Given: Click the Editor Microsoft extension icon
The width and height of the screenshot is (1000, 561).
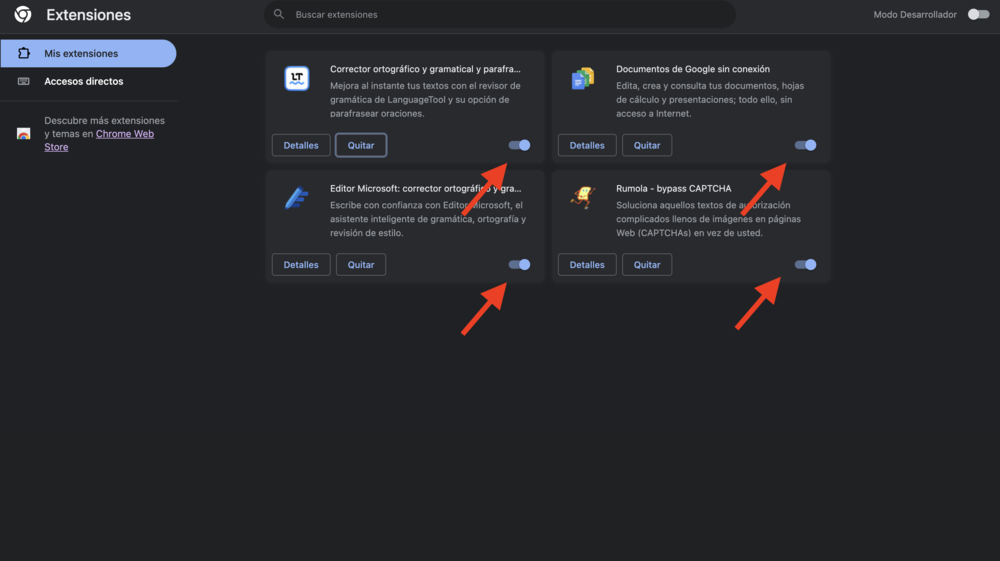Looking at the screenshot, I should tap(297, 198).
